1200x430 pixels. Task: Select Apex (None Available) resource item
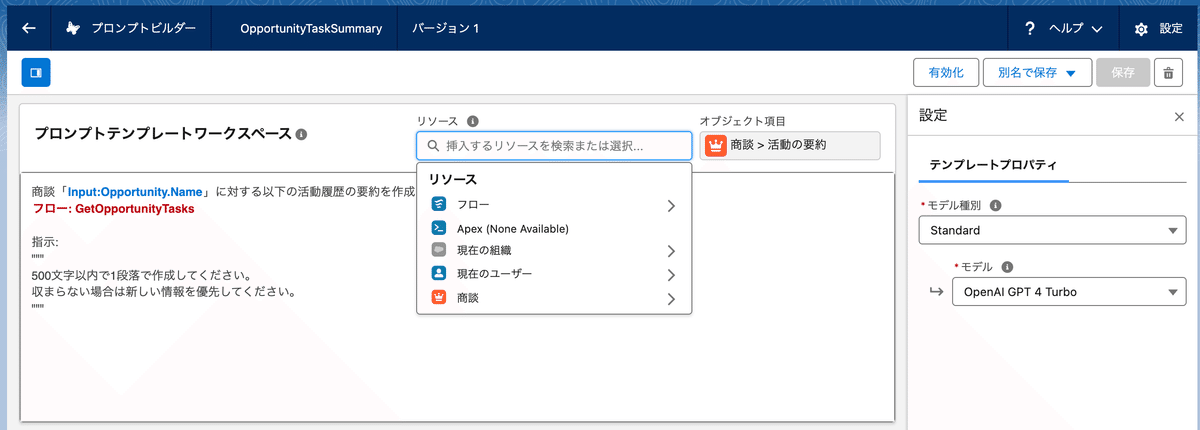click(554, 228)
